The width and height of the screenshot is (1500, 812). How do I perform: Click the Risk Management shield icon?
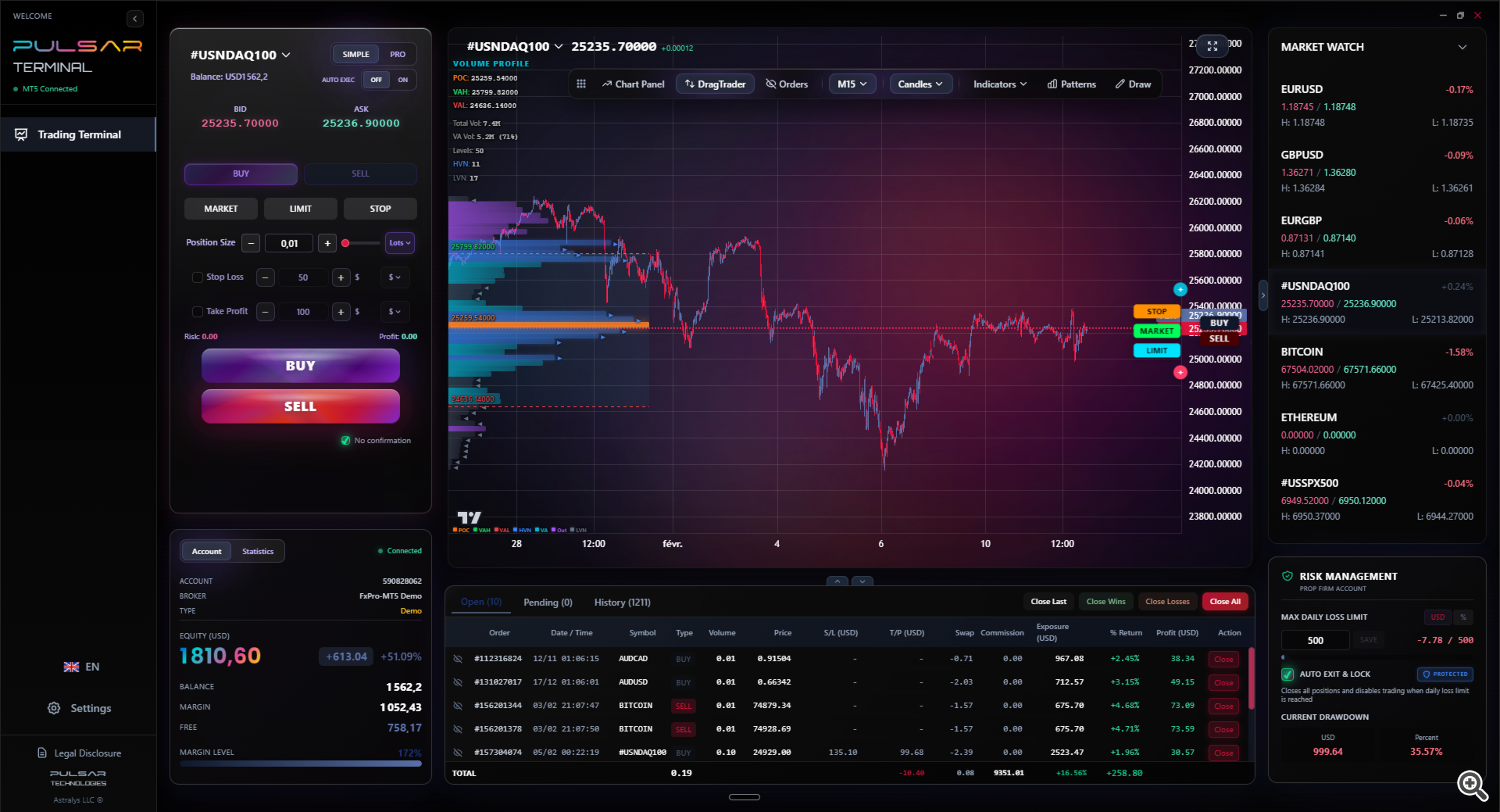pyautogui.click(x=1287, y=576)
